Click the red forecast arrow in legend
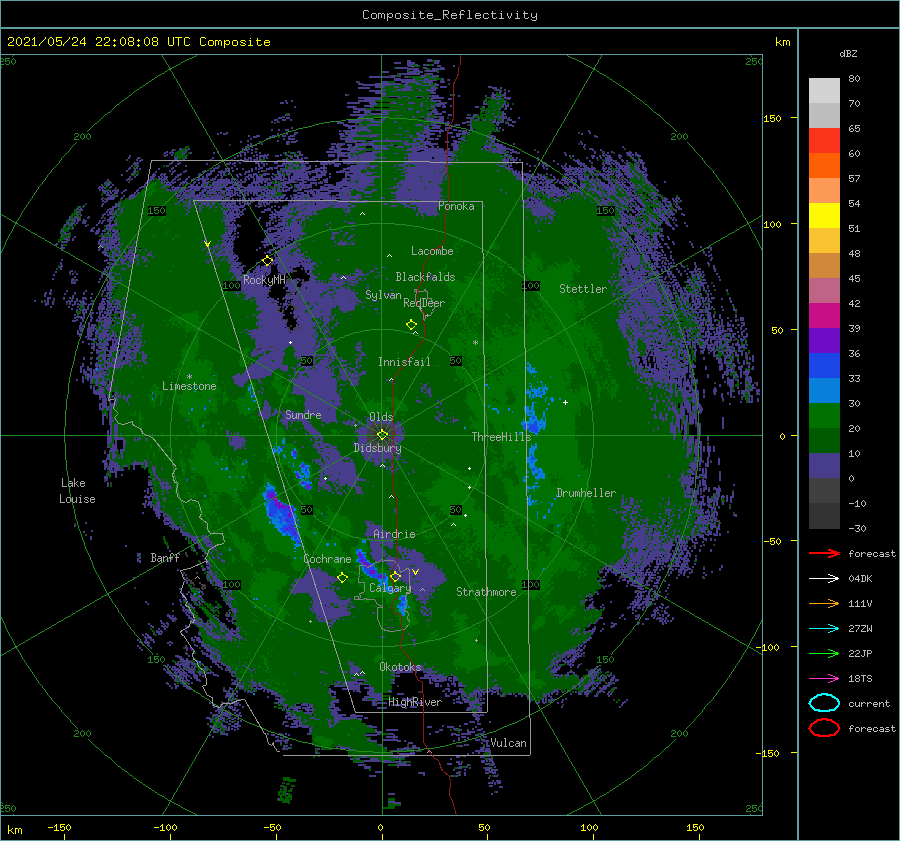 coord(824,553)
